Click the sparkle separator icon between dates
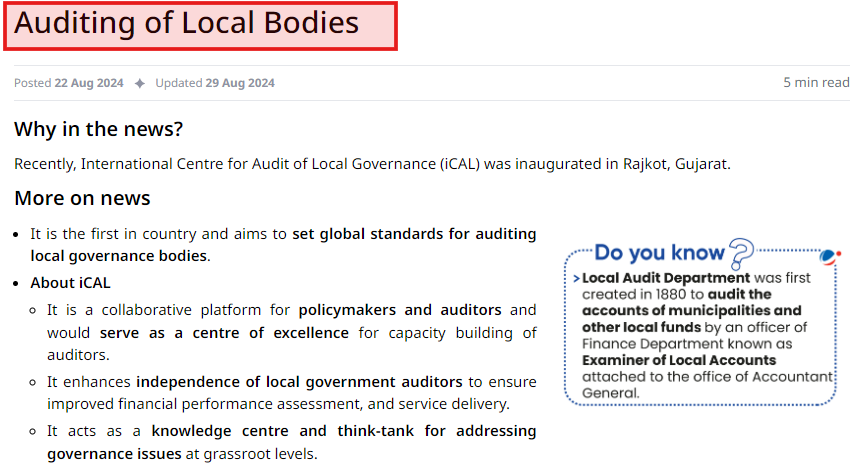The image size is (861, 473). click(140, 83)
